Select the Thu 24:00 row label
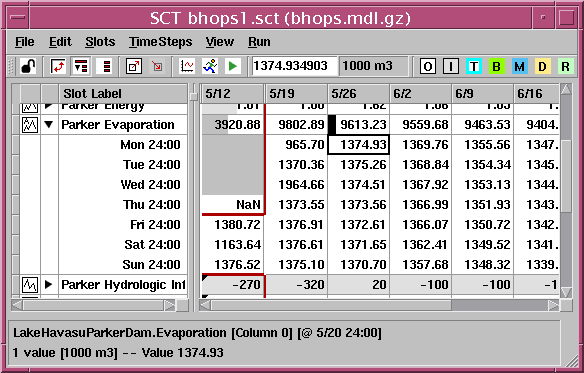The width and height of the screenshot is (584, 373). 152,205
